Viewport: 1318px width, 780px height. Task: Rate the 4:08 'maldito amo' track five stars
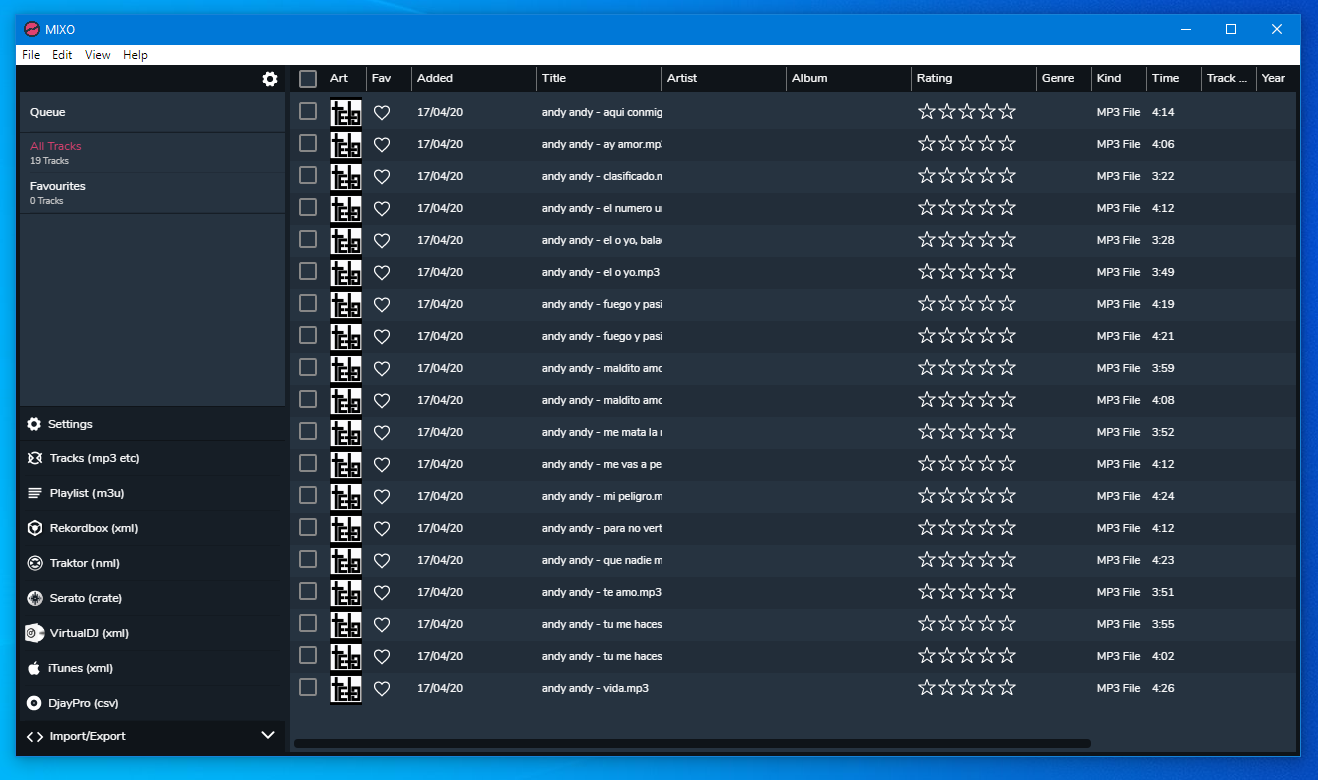[1007, 400]
